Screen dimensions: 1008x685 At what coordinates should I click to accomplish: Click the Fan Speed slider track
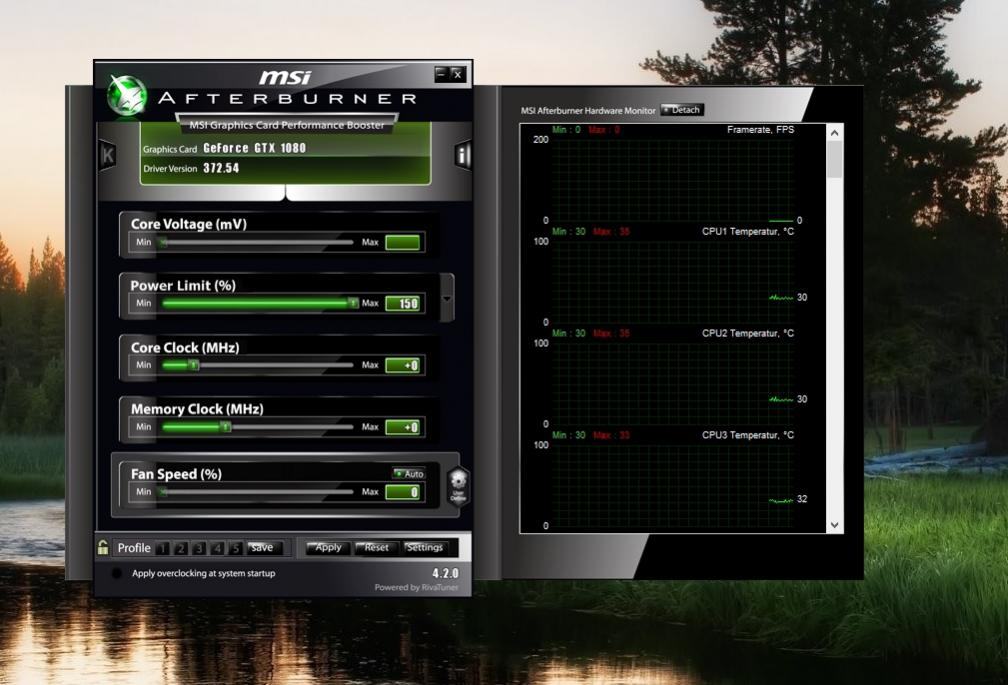point(257,492)
